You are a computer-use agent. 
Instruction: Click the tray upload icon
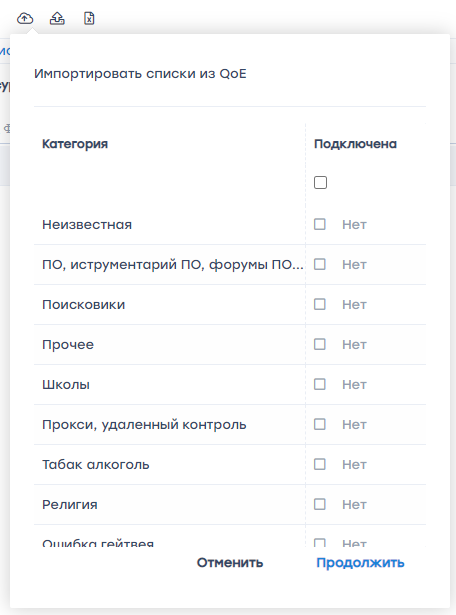coord(57,18)
